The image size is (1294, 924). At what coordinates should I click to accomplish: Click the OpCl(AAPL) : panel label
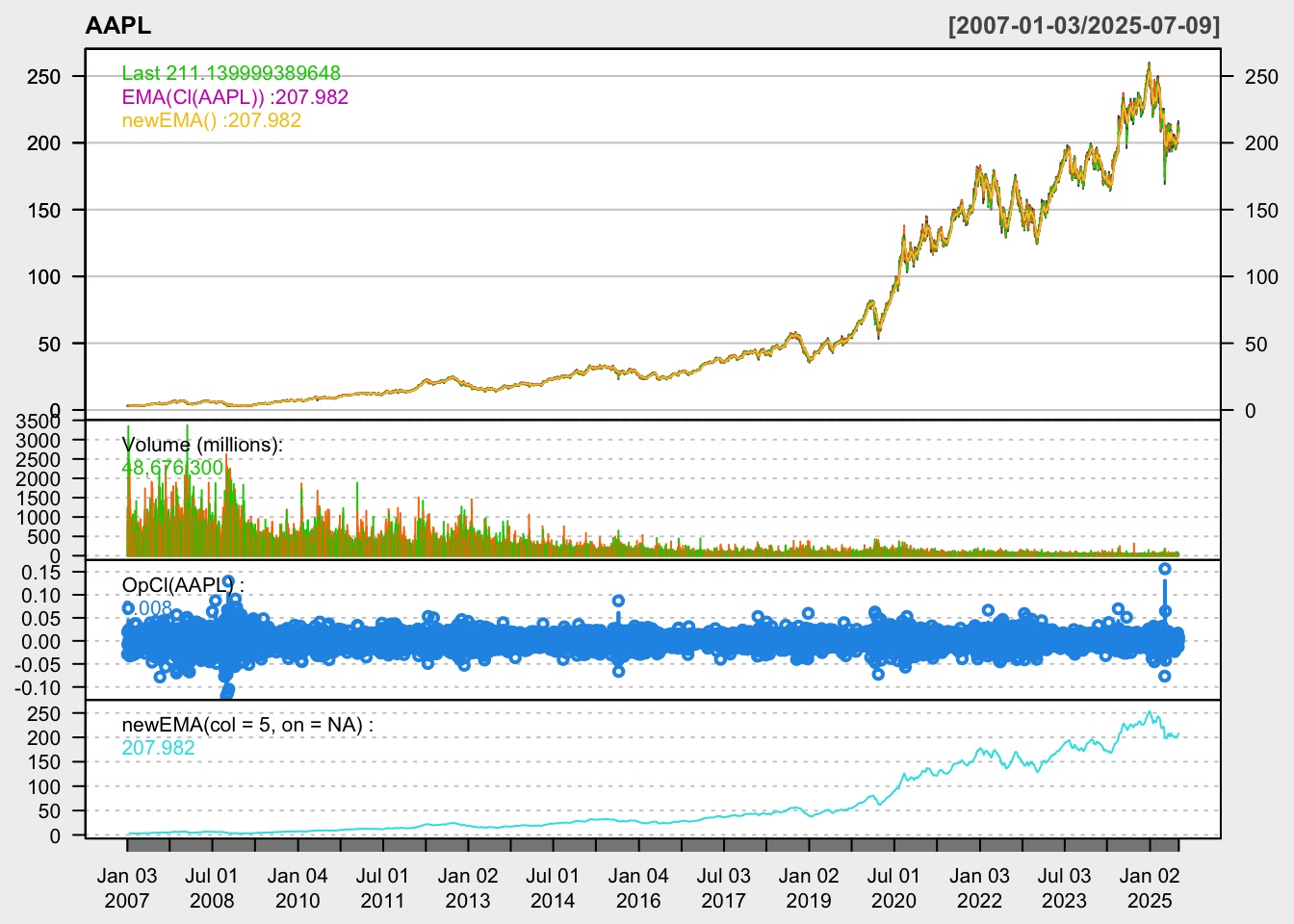[183, 584]
